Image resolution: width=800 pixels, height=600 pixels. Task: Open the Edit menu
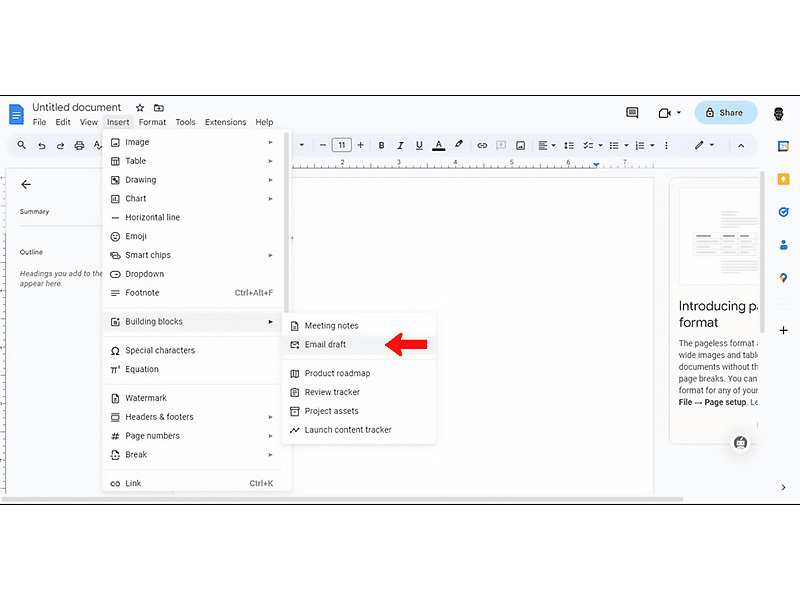point(63,122)
